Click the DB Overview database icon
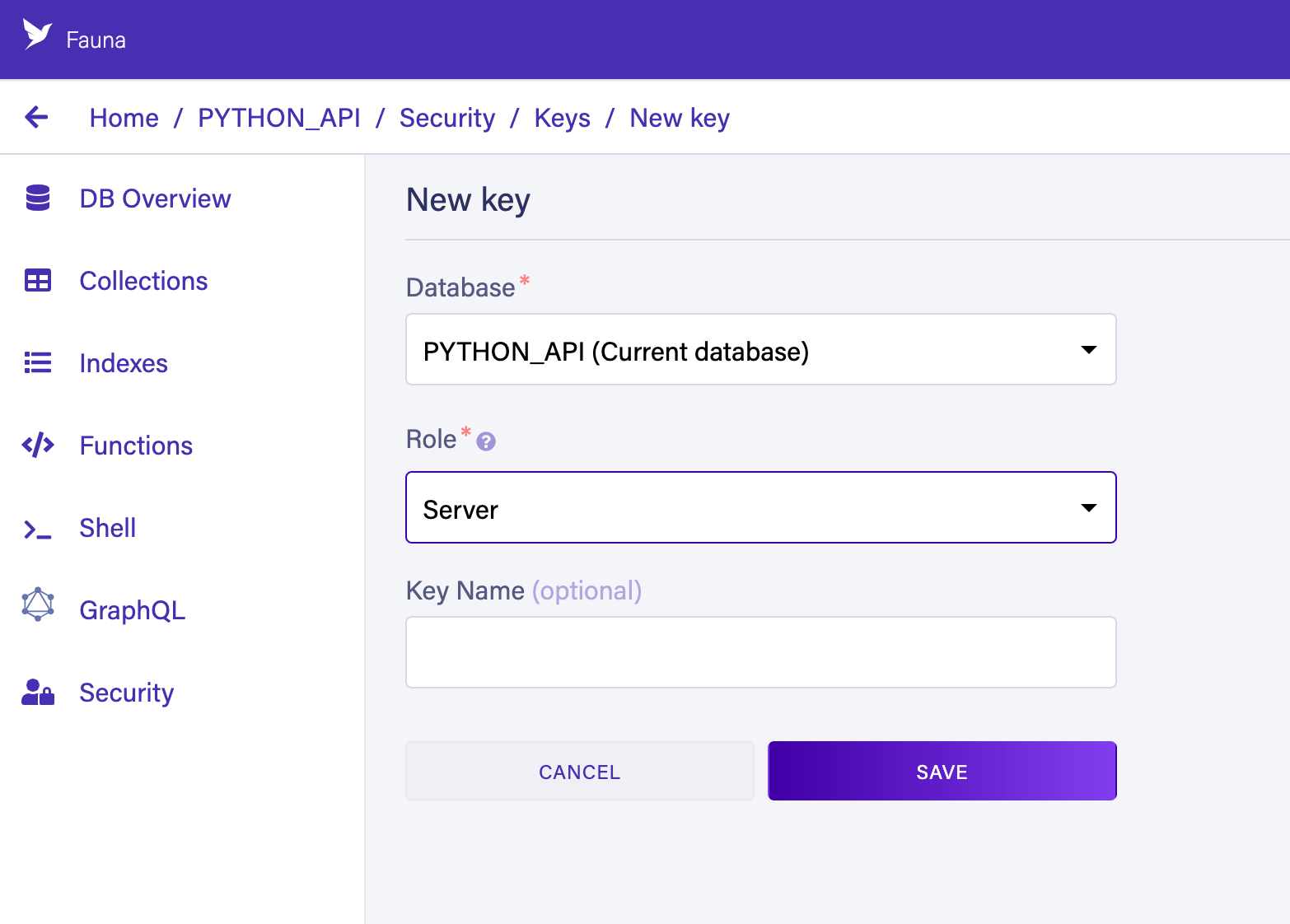Image resolution: width=1290 pixels, height=924 pixels. point(38,198)
